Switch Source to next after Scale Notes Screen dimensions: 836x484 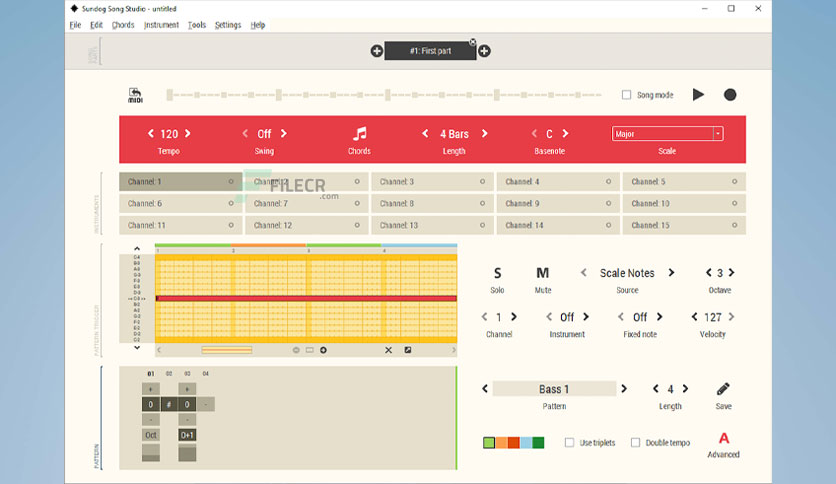(671, 273)
